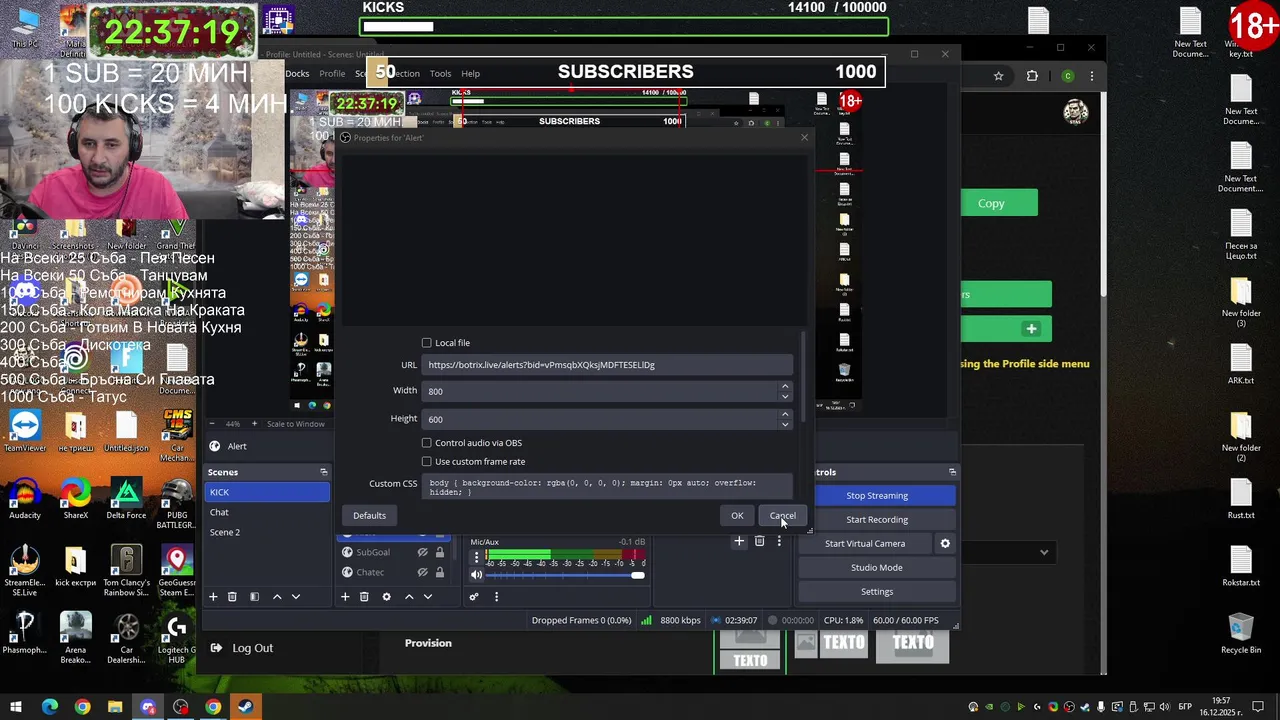This screenshot has height=720, width=1280.
Task: Click Start Virtual Camera button
Action: click(x=865, y=544)
